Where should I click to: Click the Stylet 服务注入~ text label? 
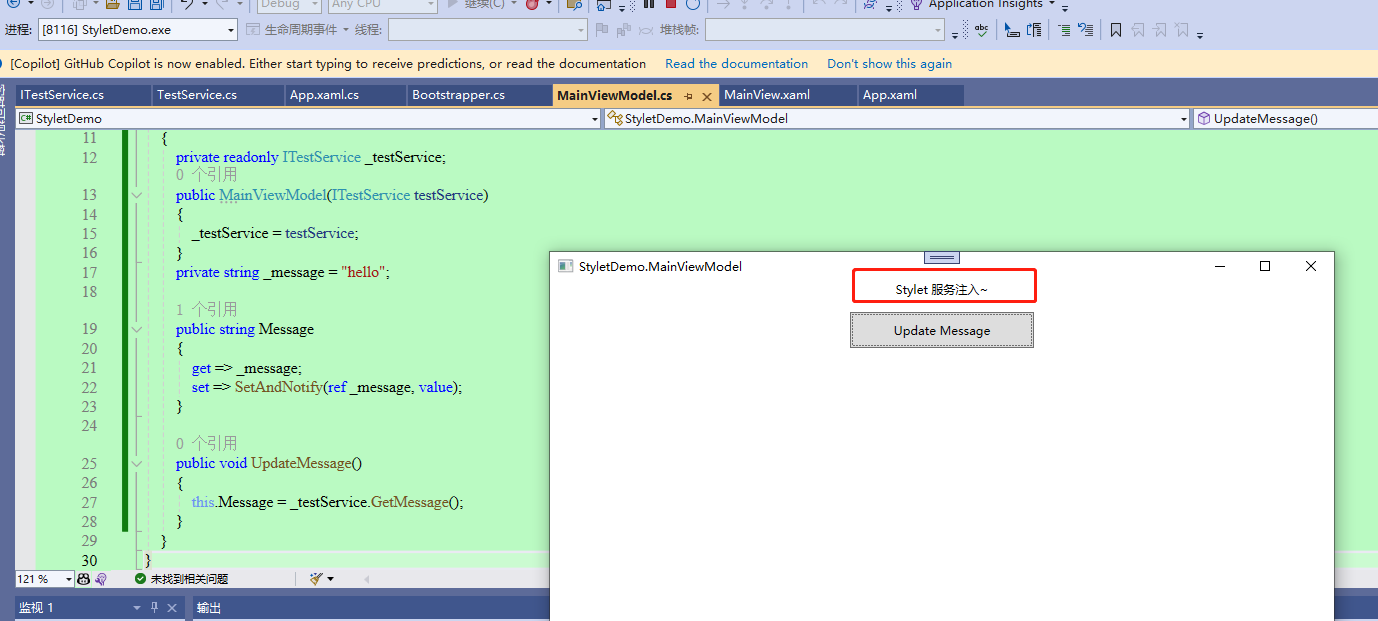942,290
